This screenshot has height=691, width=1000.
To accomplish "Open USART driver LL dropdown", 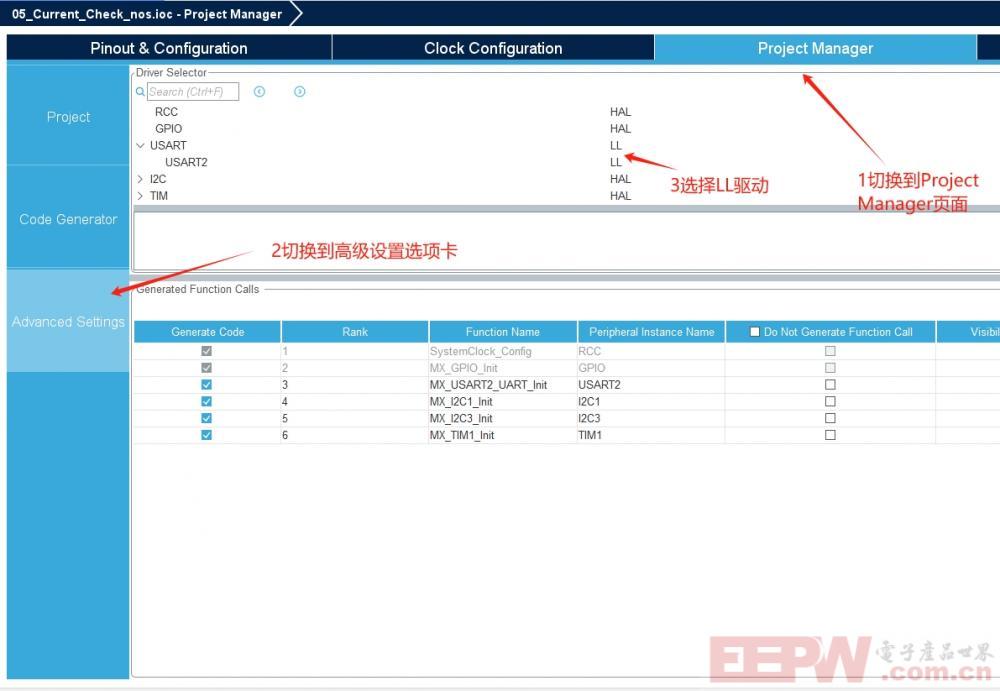I will 615,145.
